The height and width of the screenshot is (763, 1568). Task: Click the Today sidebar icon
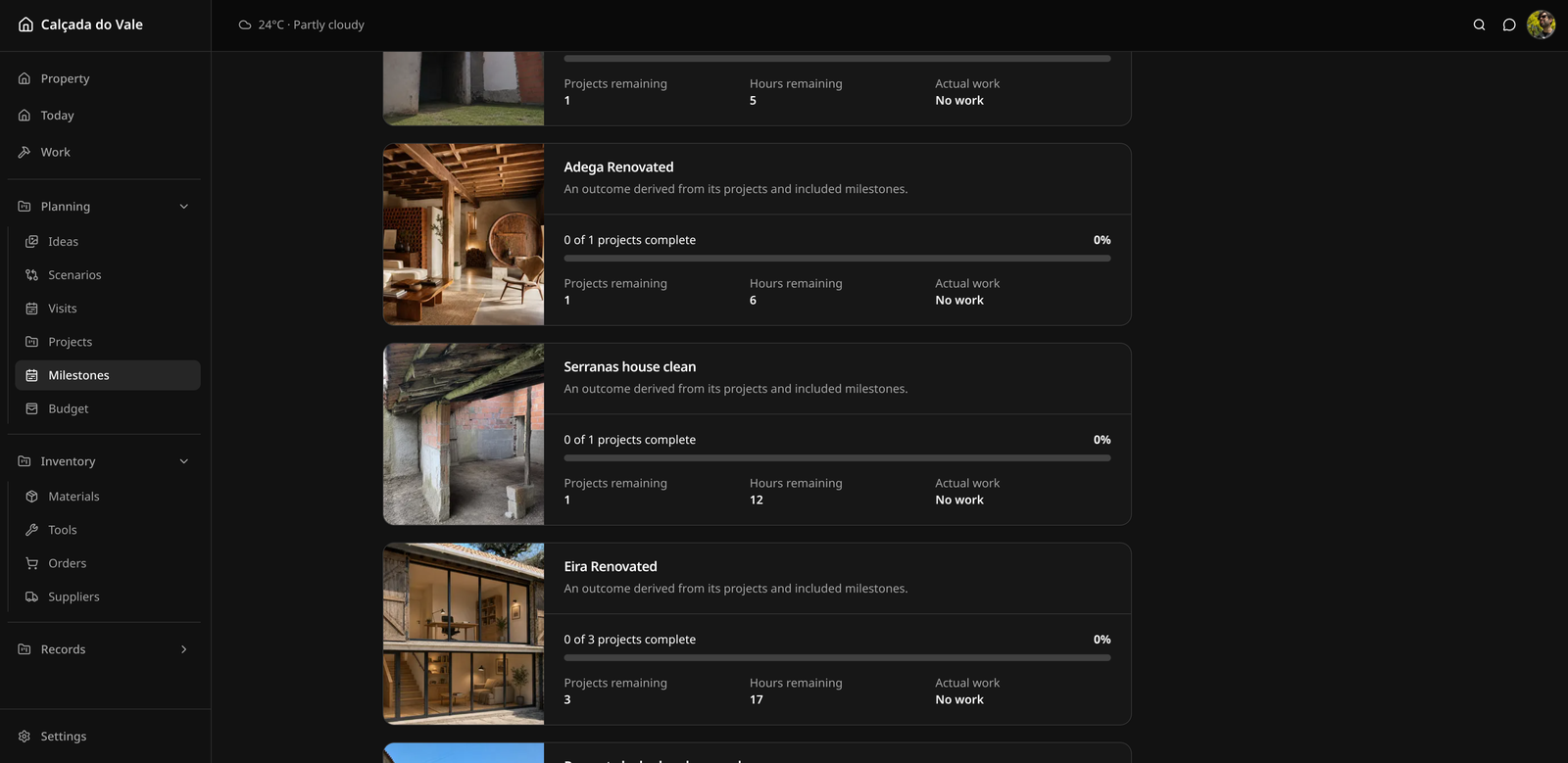[24, 116]
